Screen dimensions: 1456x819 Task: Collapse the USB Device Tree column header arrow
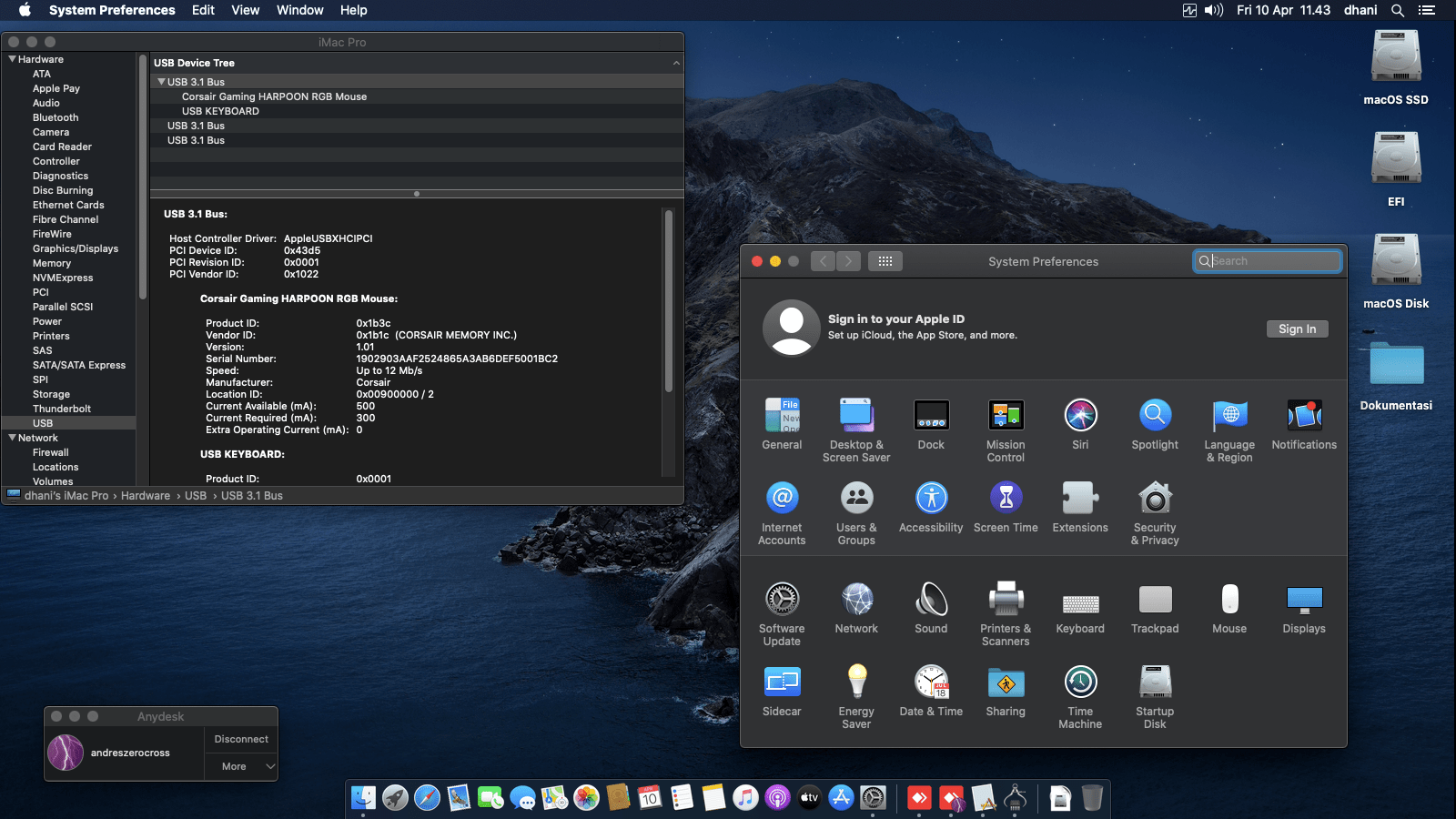click(x=676, y=63)
